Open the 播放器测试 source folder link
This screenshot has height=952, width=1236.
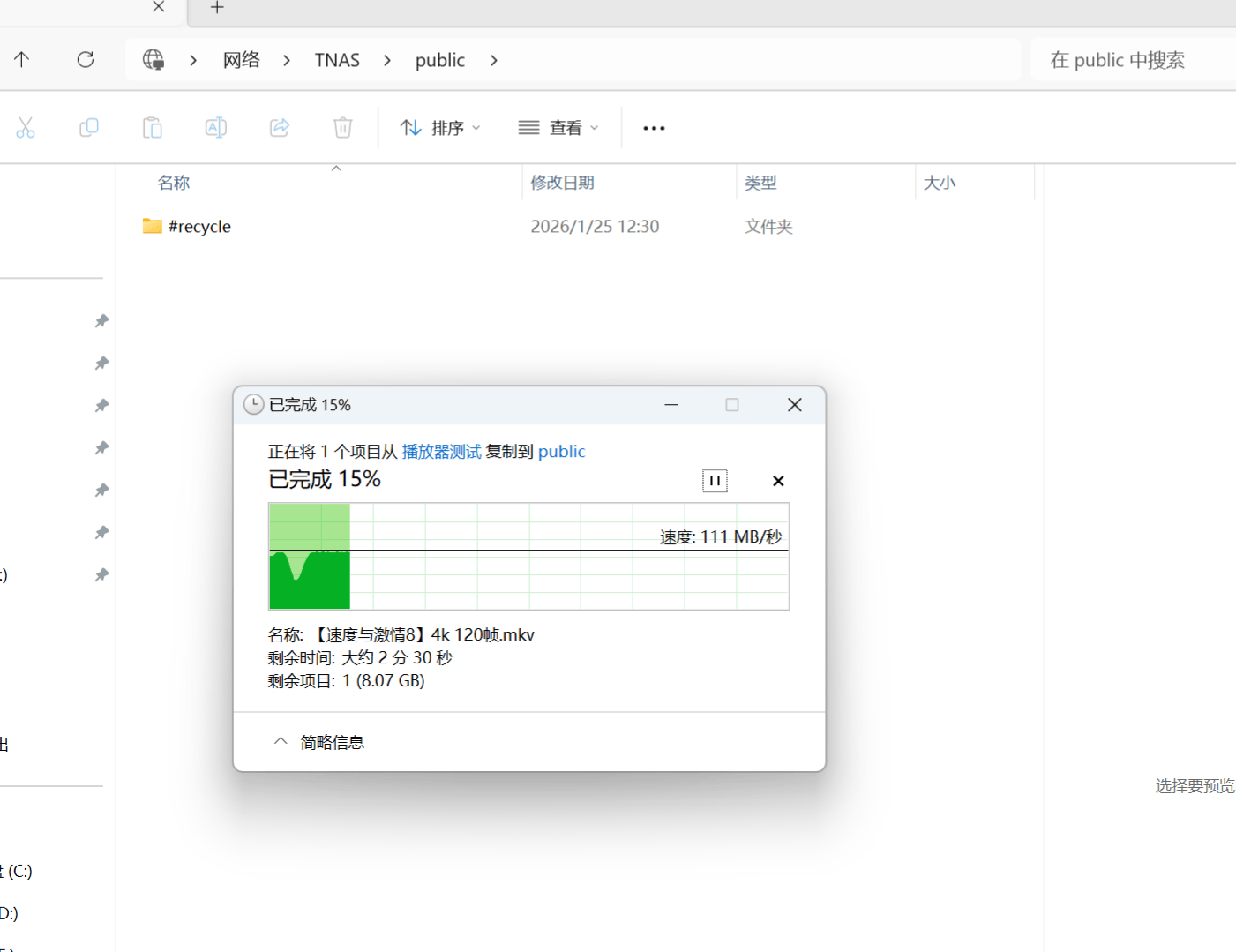[441, 451]
